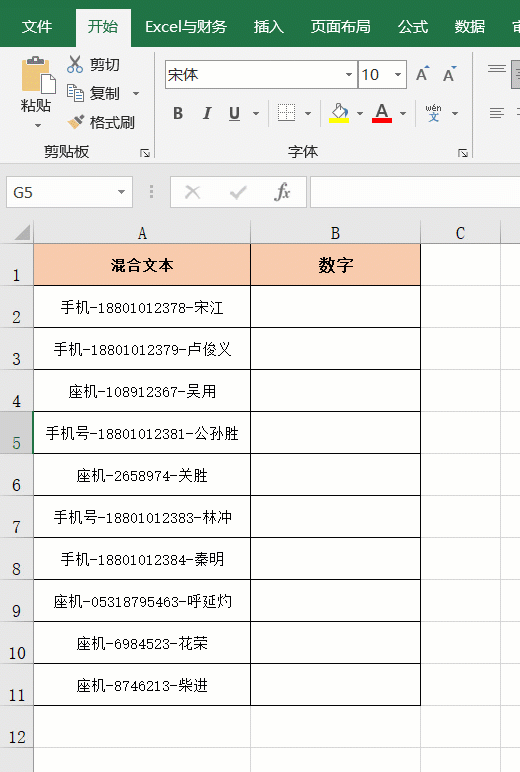Screen dimensions: 520x772
Task: Click the align left icon
Action: [497, 113]
